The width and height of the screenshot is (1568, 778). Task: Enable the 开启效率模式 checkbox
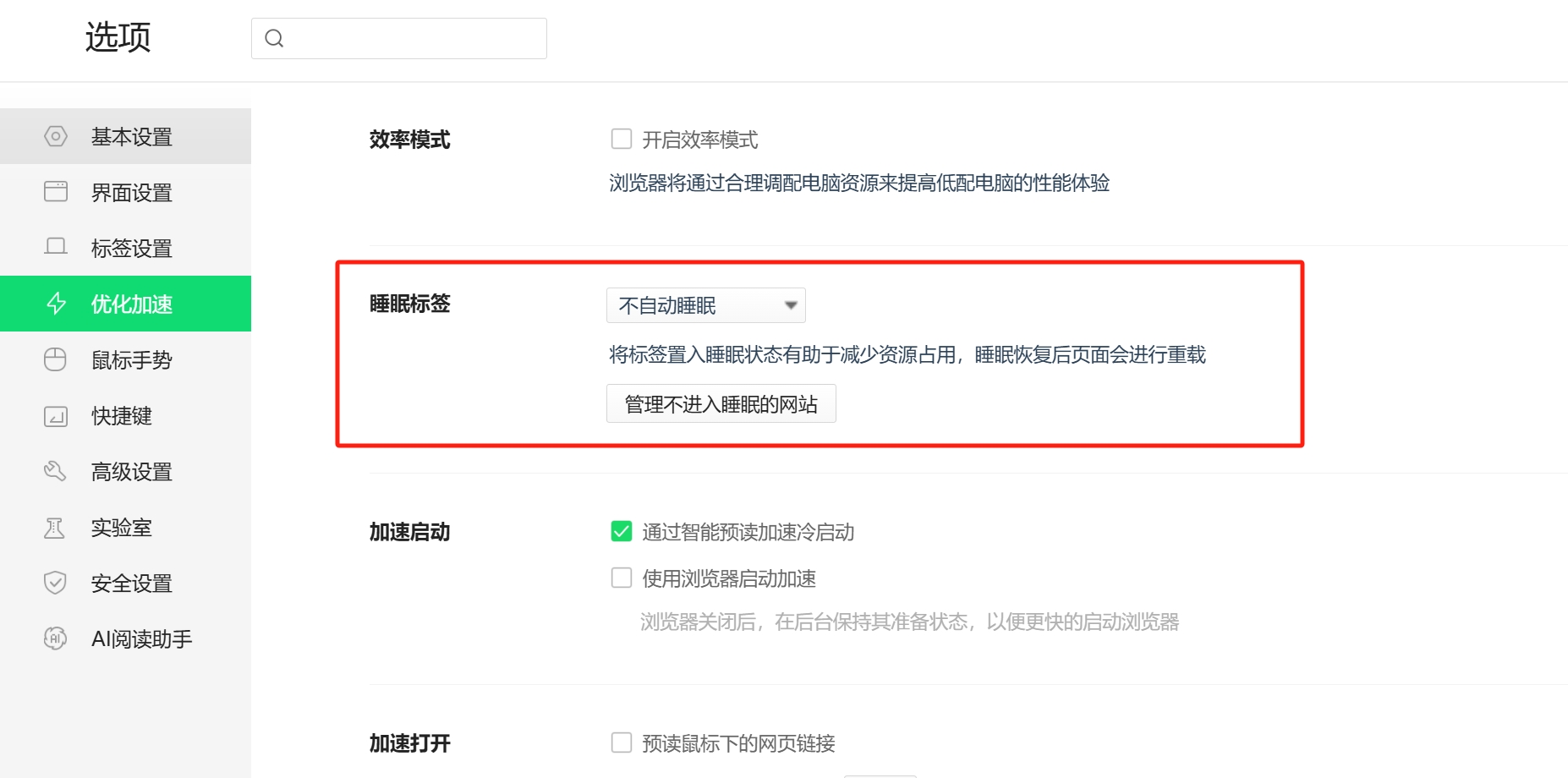[622, 139]
